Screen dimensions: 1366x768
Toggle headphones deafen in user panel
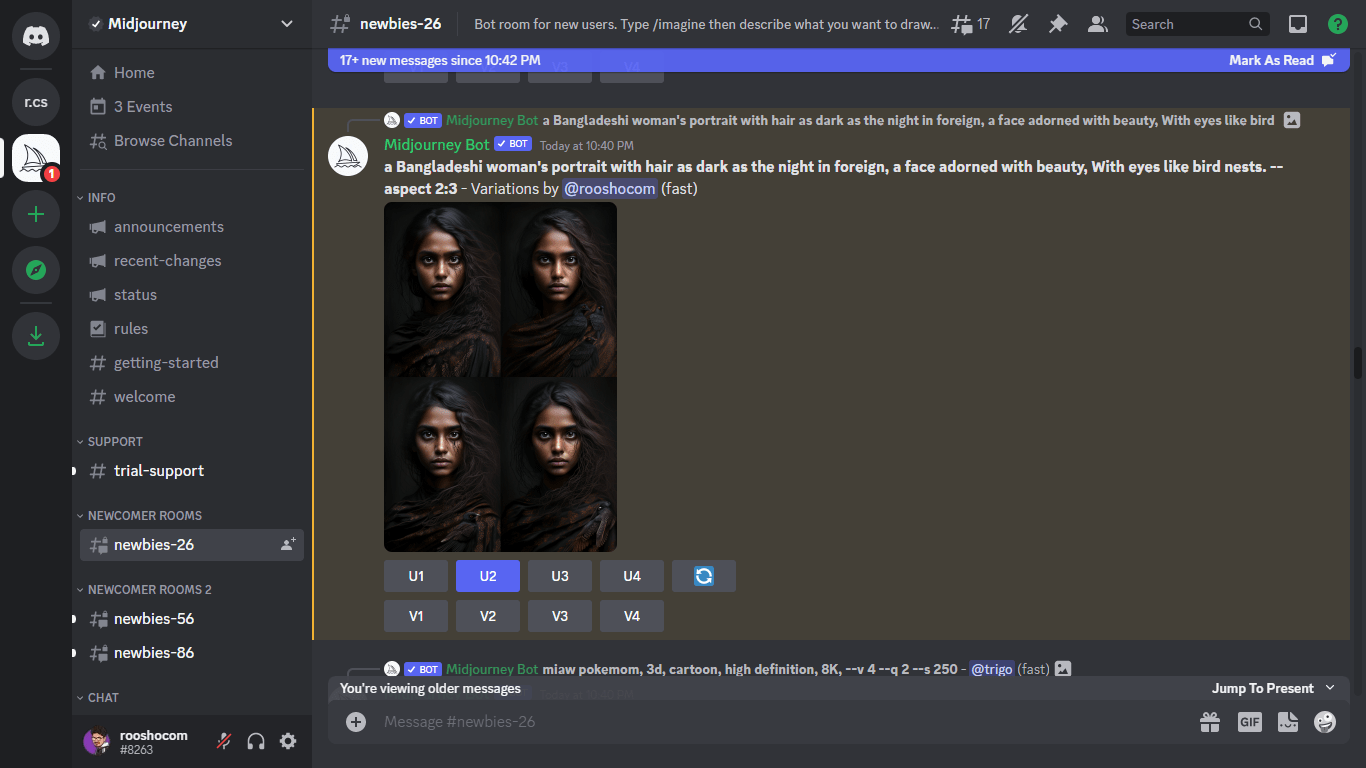point(256,741)
